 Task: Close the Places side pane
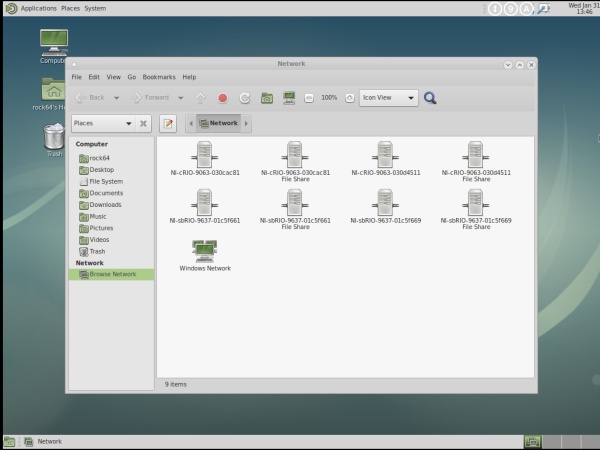[143, 124]
